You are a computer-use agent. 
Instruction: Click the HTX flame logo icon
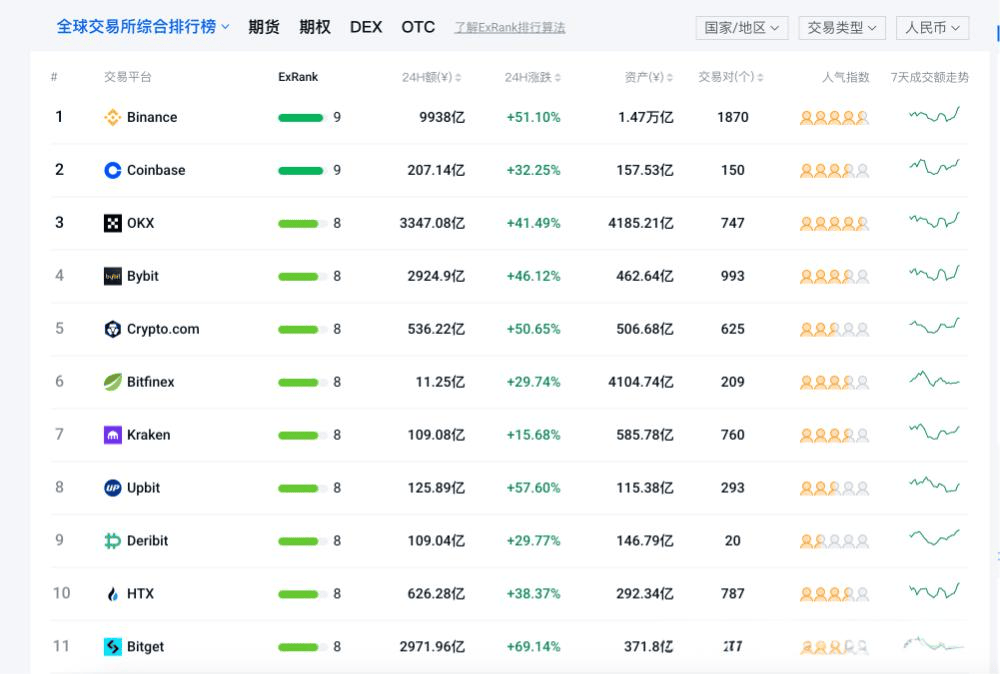coord(113,594)
